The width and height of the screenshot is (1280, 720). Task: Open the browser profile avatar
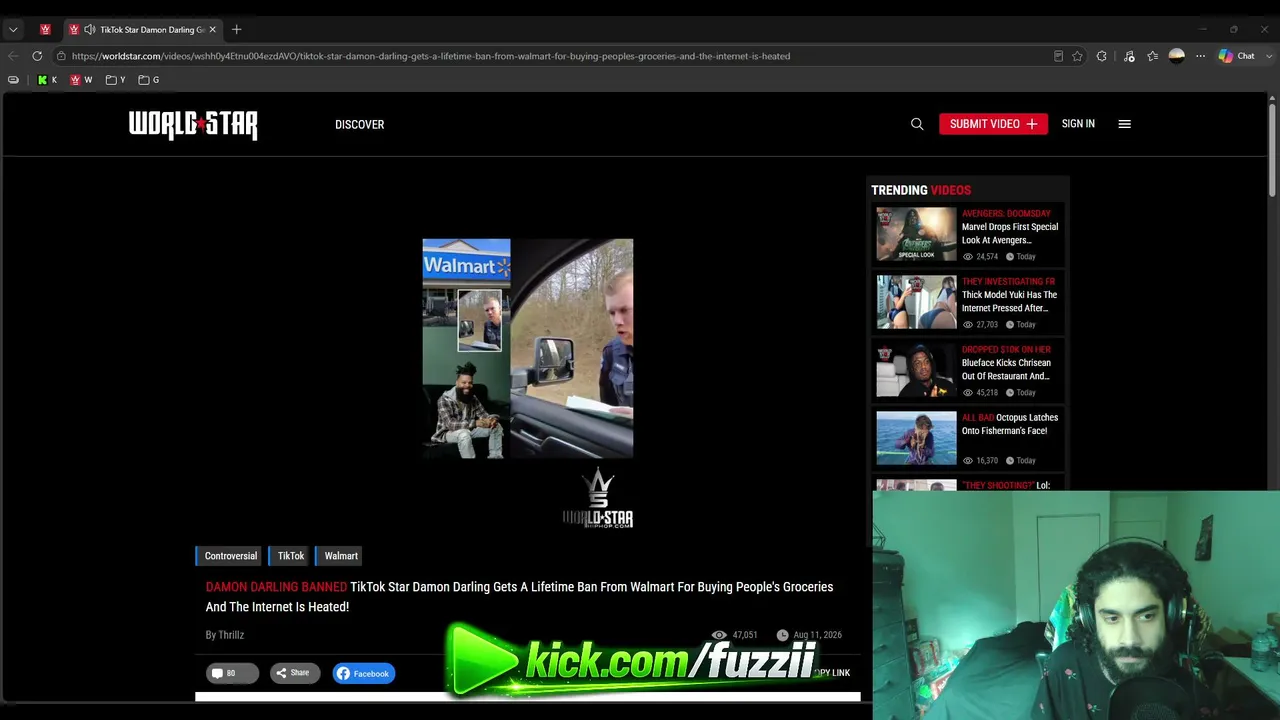tap(1177, 56)
